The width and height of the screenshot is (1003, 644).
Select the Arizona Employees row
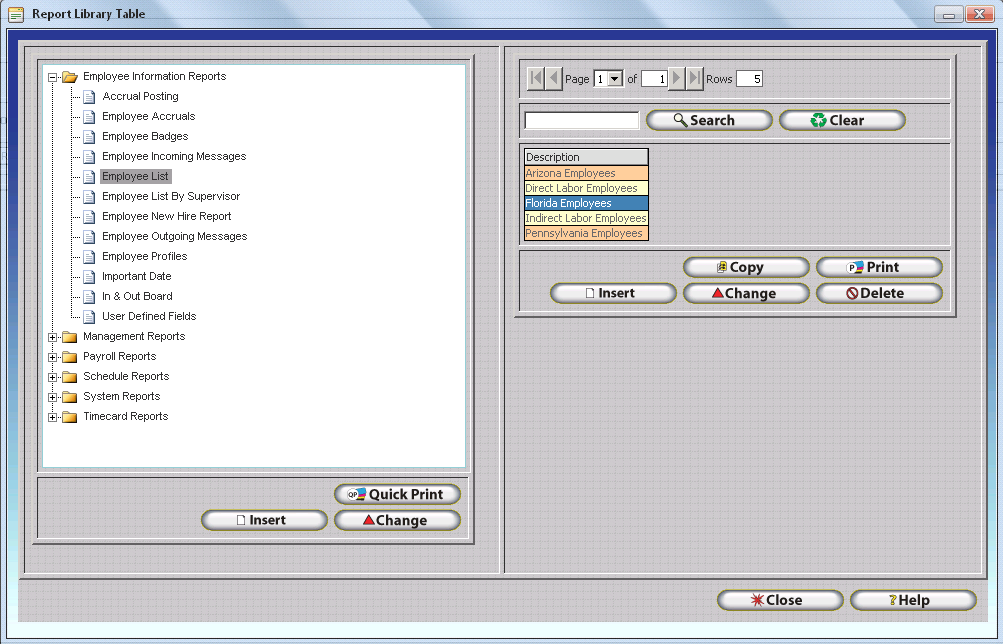click(586, 173)
